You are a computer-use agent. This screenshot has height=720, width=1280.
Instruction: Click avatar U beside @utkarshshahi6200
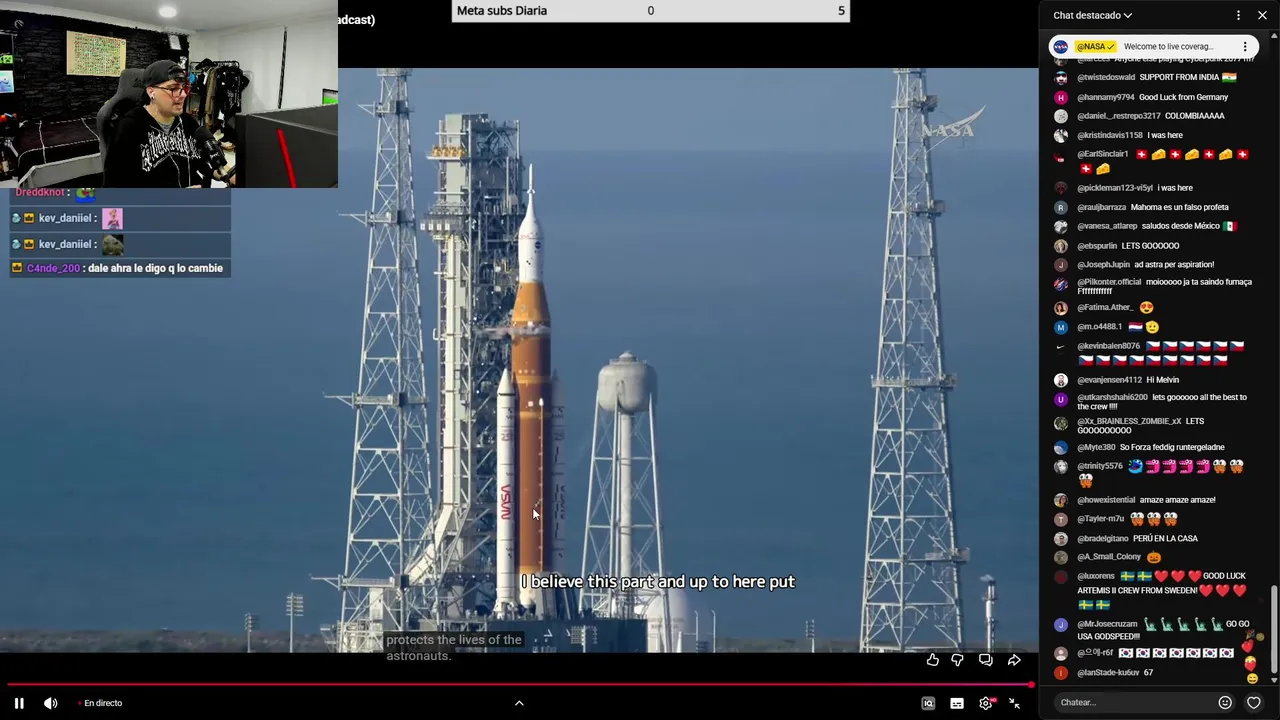pos(1061,399)
